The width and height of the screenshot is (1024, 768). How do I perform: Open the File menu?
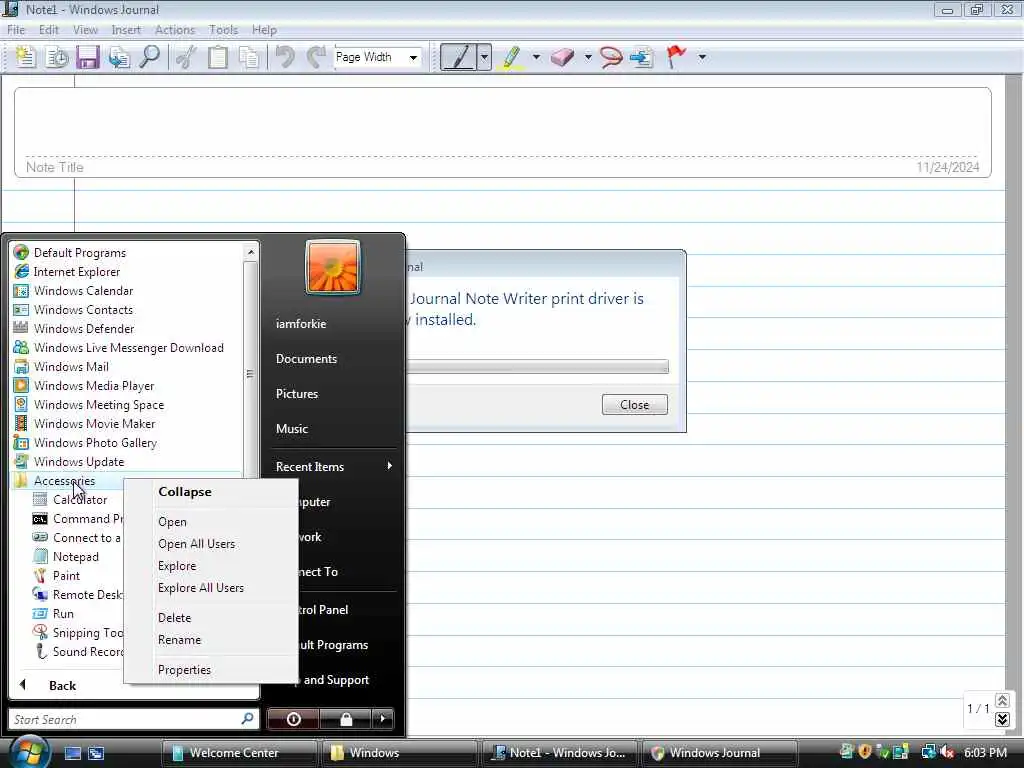[16, 30]
